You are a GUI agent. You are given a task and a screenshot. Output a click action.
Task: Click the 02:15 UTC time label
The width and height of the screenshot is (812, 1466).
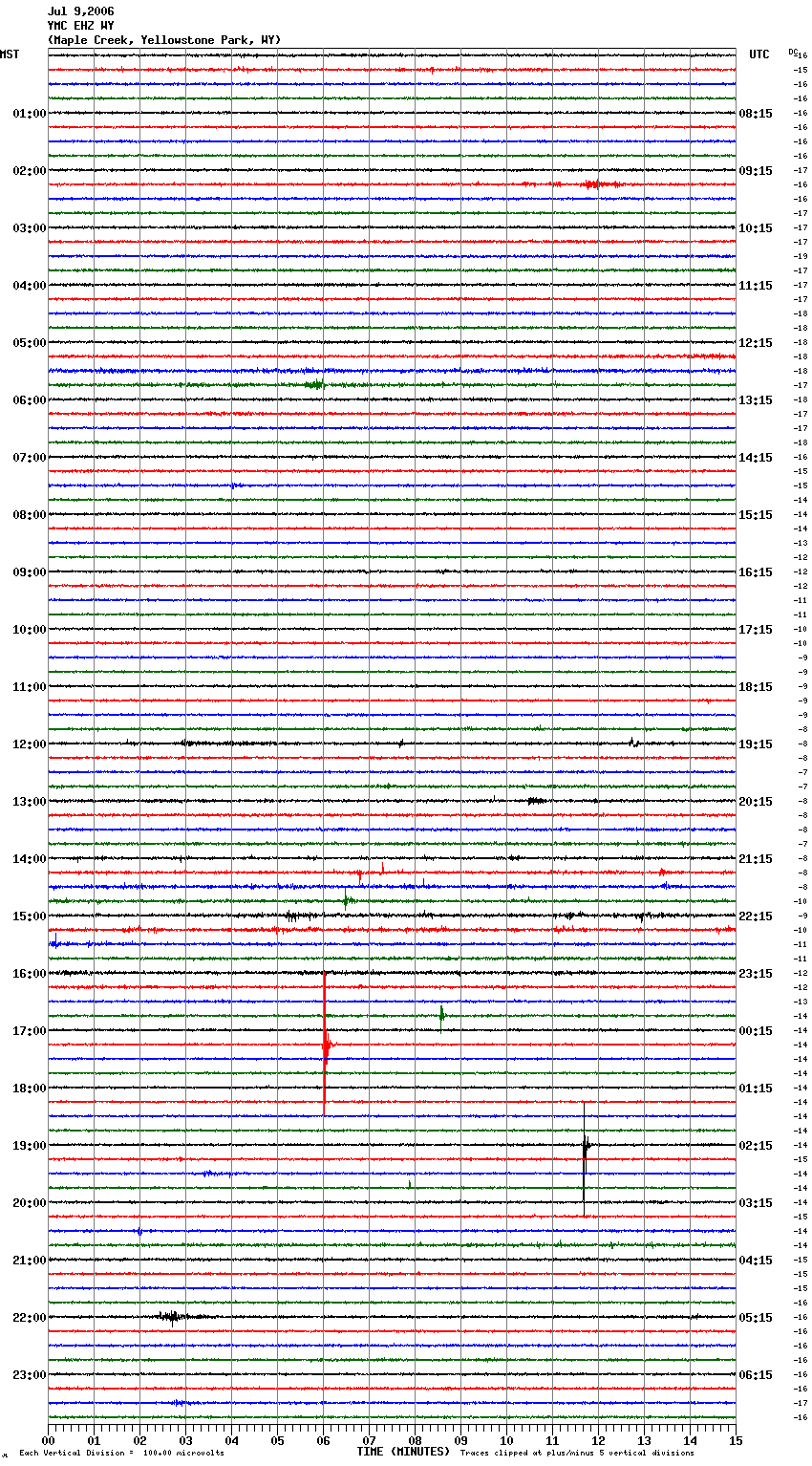pyautogui.click(x=756, y=1146)
